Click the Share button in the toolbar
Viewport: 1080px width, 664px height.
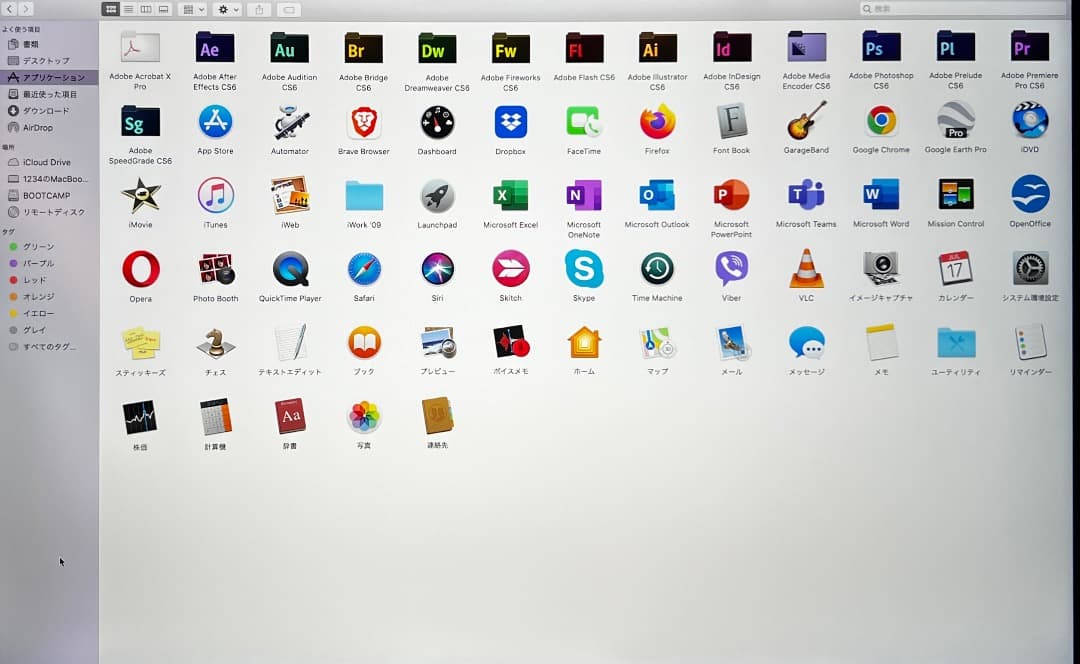click(x=259, y=9)
